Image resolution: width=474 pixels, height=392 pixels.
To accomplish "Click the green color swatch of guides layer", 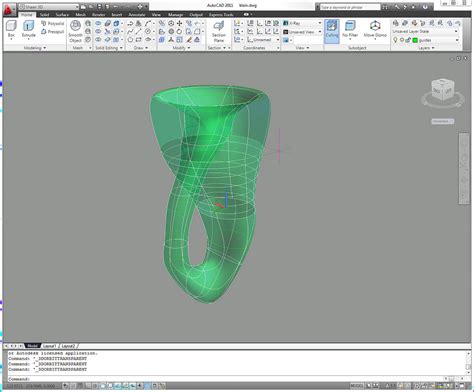I will tap(415, 40).
